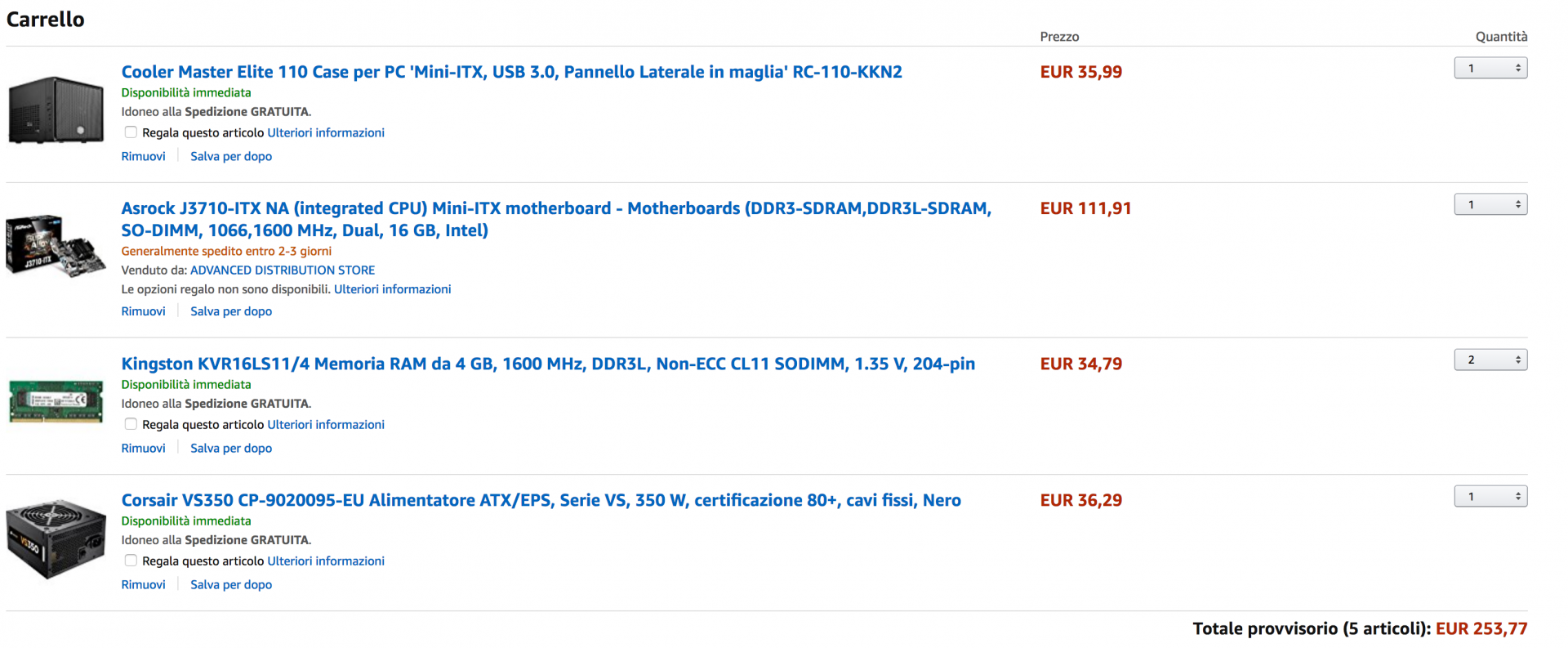Open quantity dropdown for Corsair VS350
The height and width of the screenshot is (648, 1568).
pyautogui.click(x=1490, y=496)
